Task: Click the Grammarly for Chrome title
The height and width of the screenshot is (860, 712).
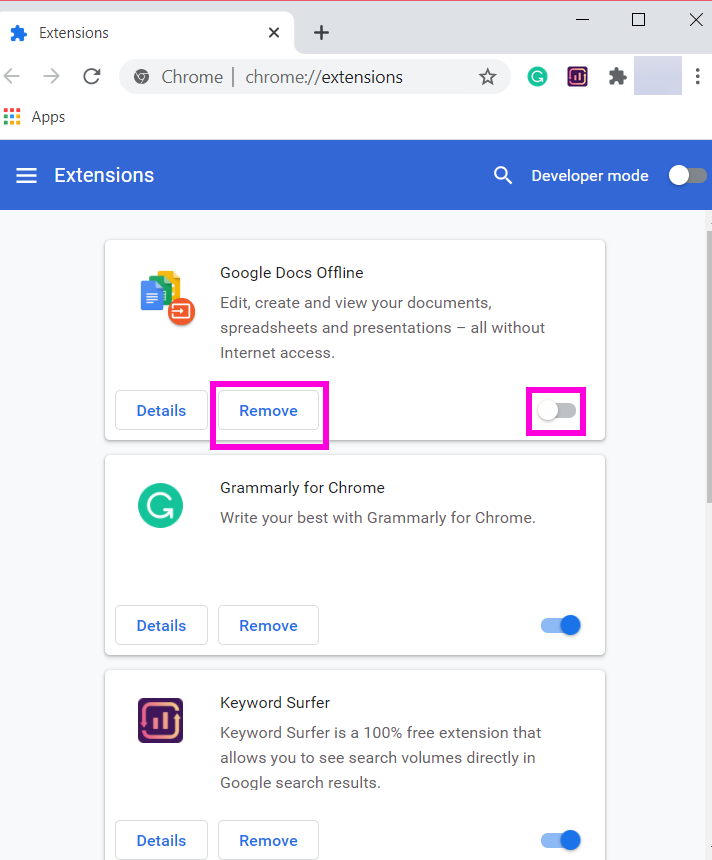Action: tap(302, 488)
